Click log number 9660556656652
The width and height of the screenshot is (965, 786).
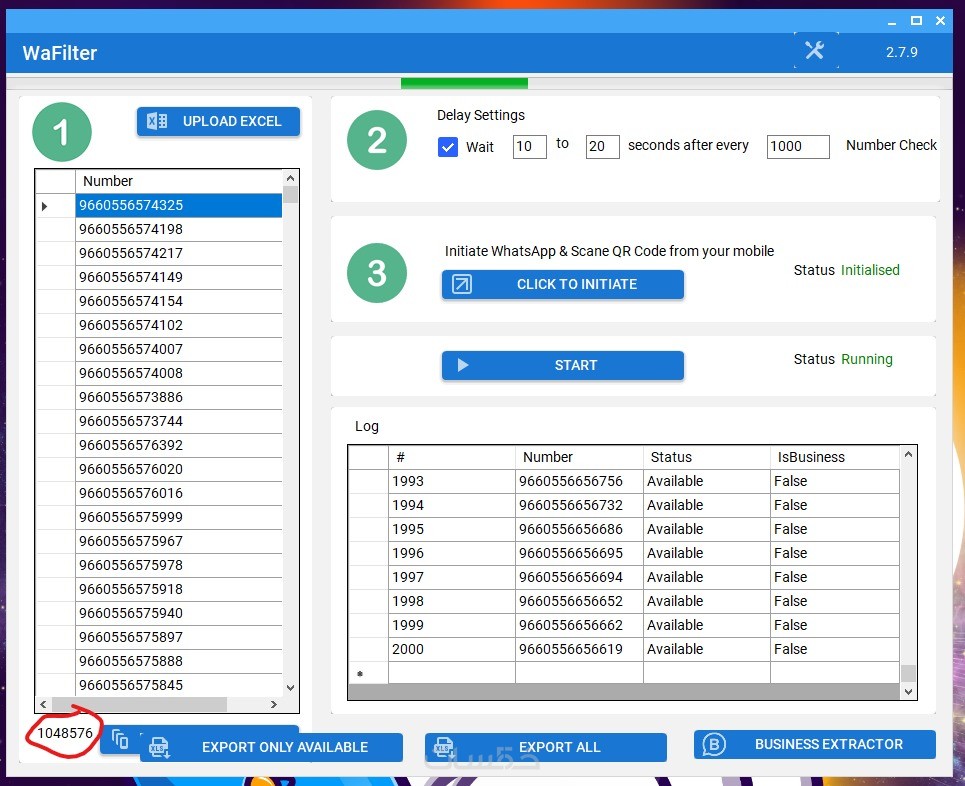(579, 601)
